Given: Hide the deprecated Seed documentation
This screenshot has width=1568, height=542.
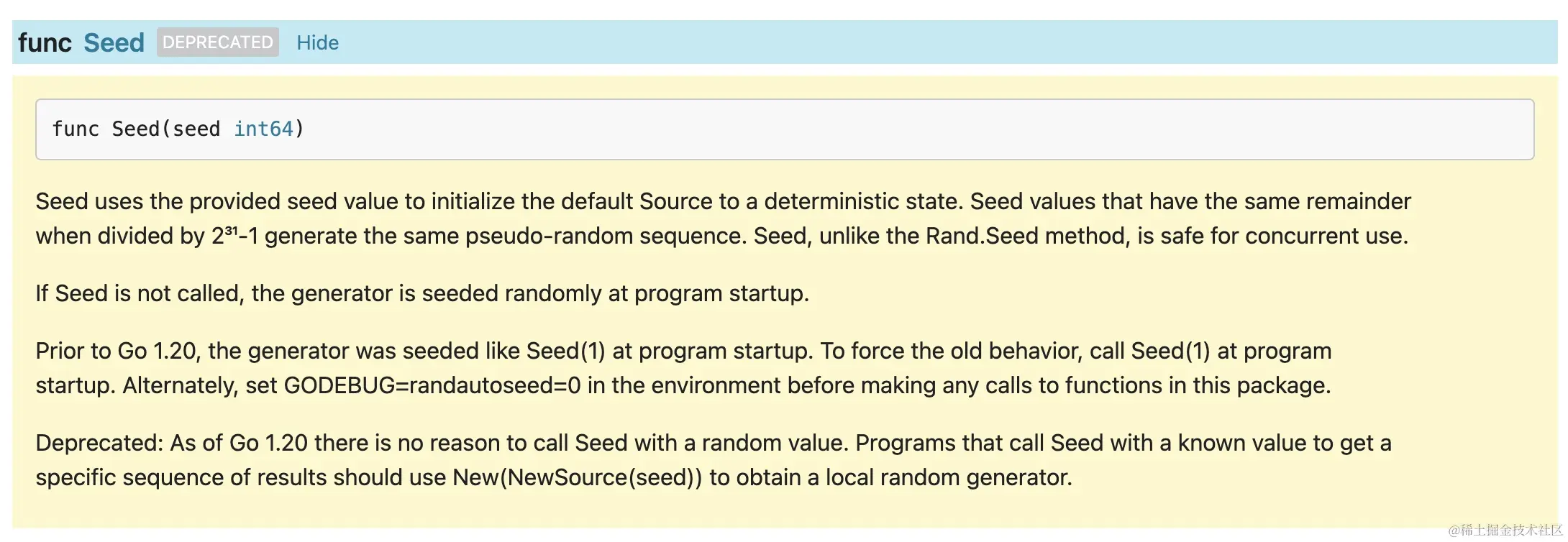Looking at the screenshot, I should [x=317, y=42].
